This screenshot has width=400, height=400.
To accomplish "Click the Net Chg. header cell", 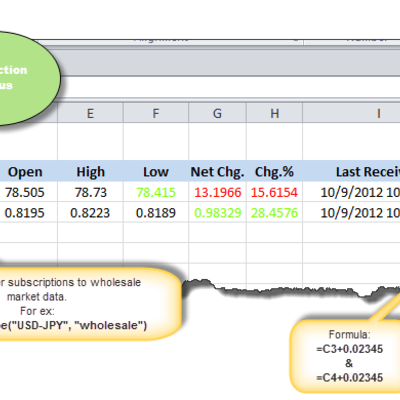I will click(217, 172).
